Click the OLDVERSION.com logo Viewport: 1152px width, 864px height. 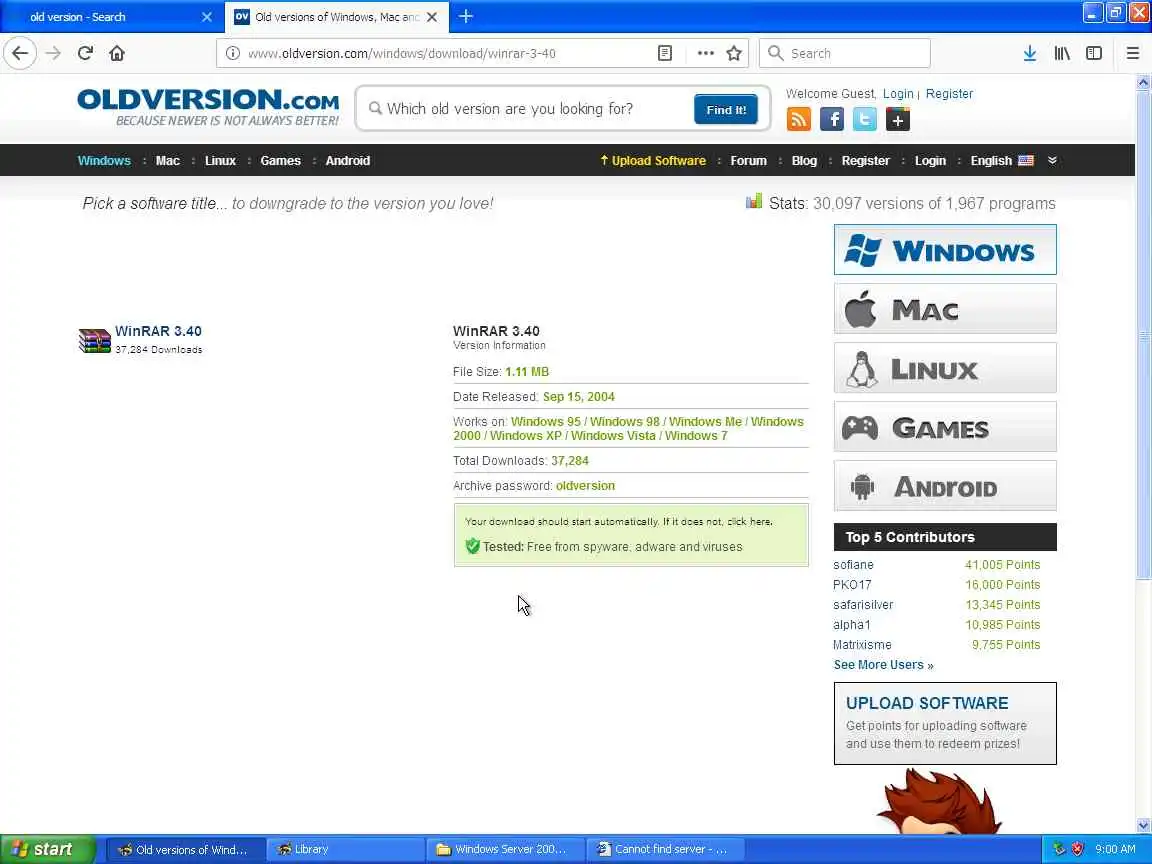pyautogui.click(x=209, y=107)
